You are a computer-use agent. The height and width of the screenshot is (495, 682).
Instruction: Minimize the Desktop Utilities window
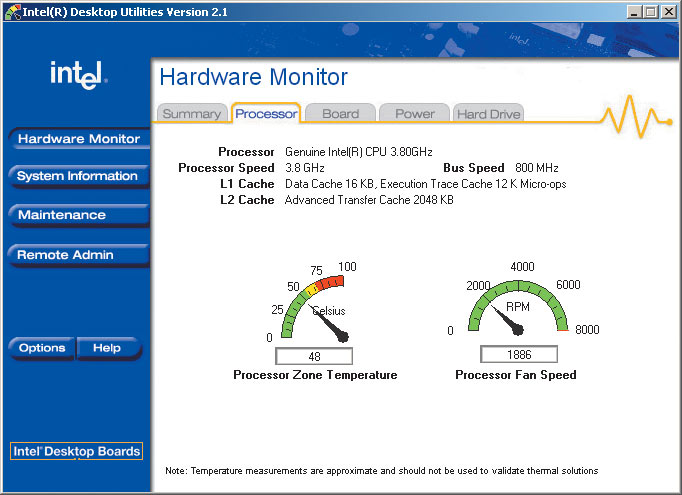click(635, 12)
